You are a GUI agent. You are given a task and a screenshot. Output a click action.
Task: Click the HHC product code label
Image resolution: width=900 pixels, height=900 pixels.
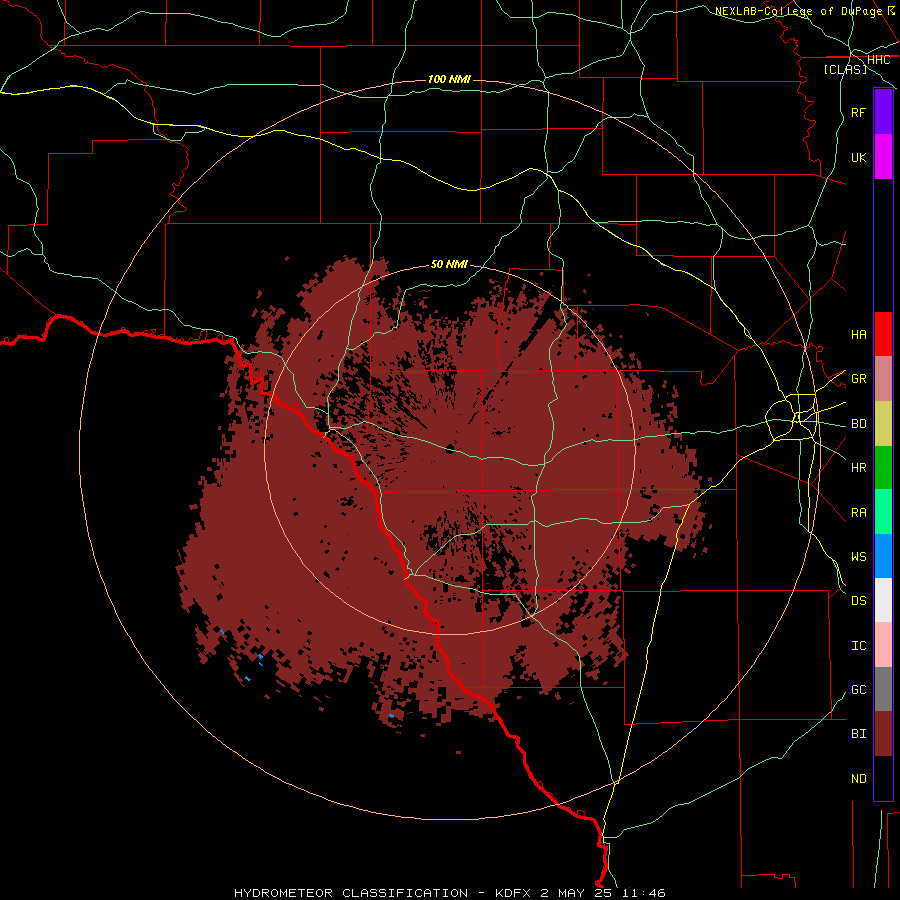tap(878, 60)
